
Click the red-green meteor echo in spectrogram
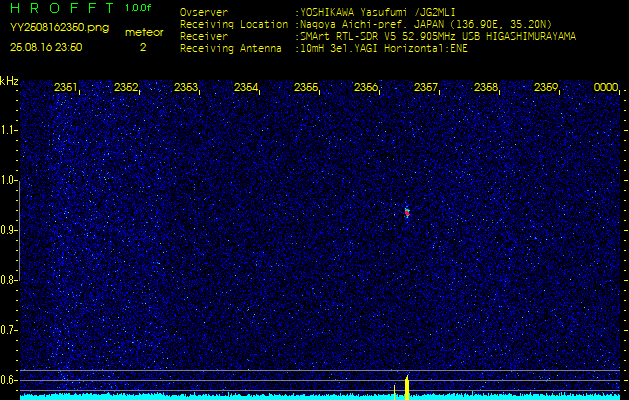(407, 213)
